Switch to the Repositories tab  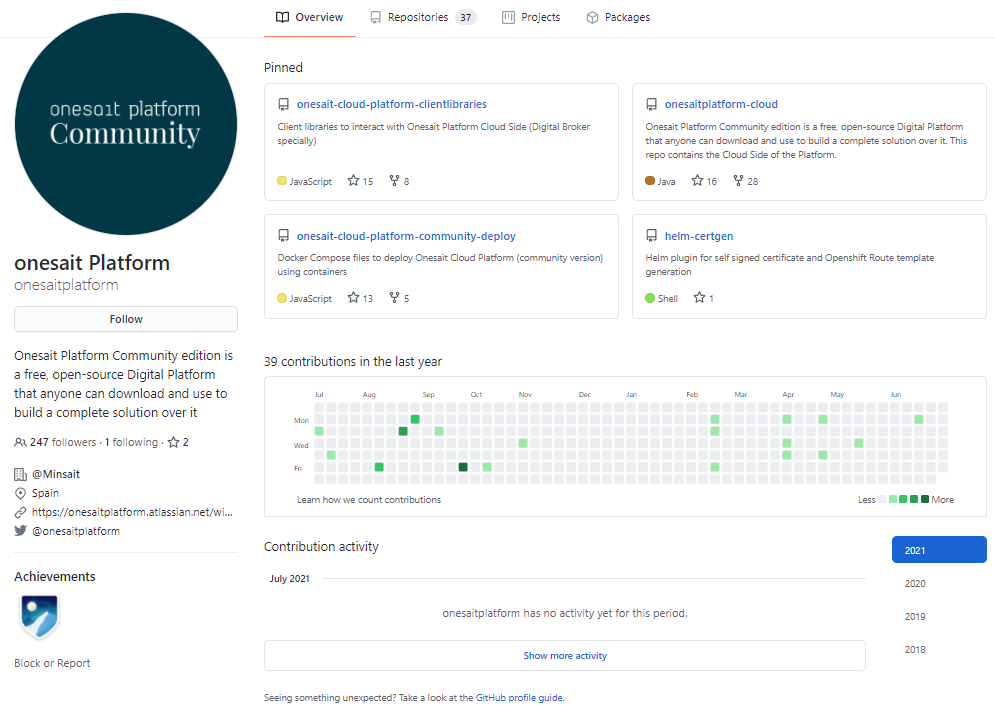pos(423,17)
